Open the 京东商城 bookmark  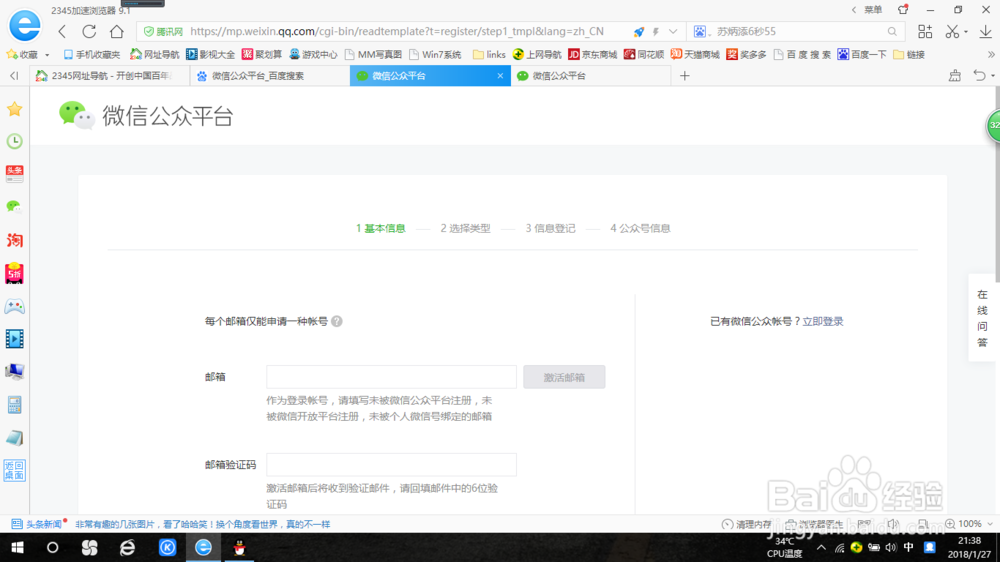(x=592, y=55)
